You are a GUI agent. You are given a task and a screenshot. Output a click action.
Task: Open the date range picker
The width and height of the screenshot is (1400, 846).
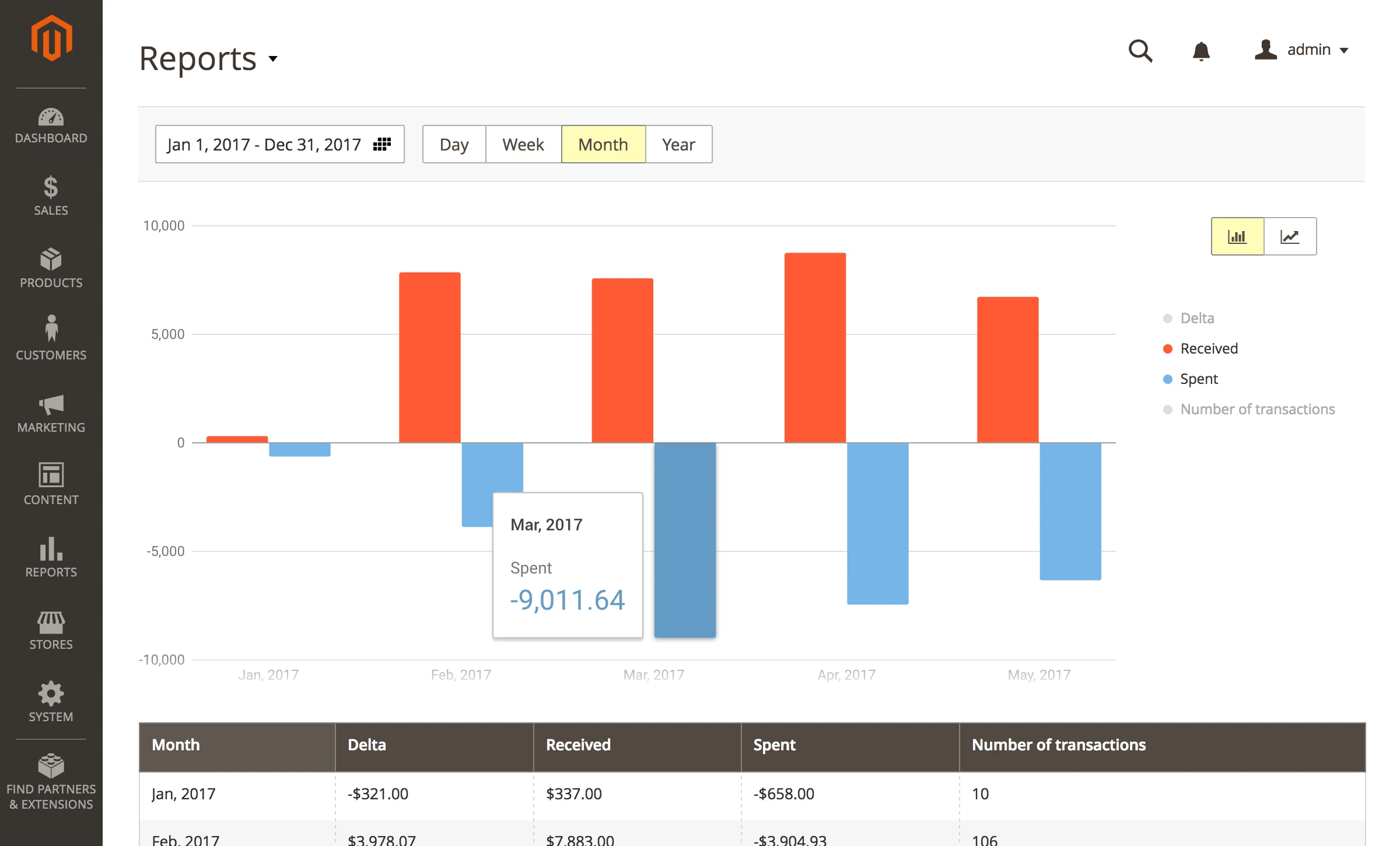[x=279, y=144]
